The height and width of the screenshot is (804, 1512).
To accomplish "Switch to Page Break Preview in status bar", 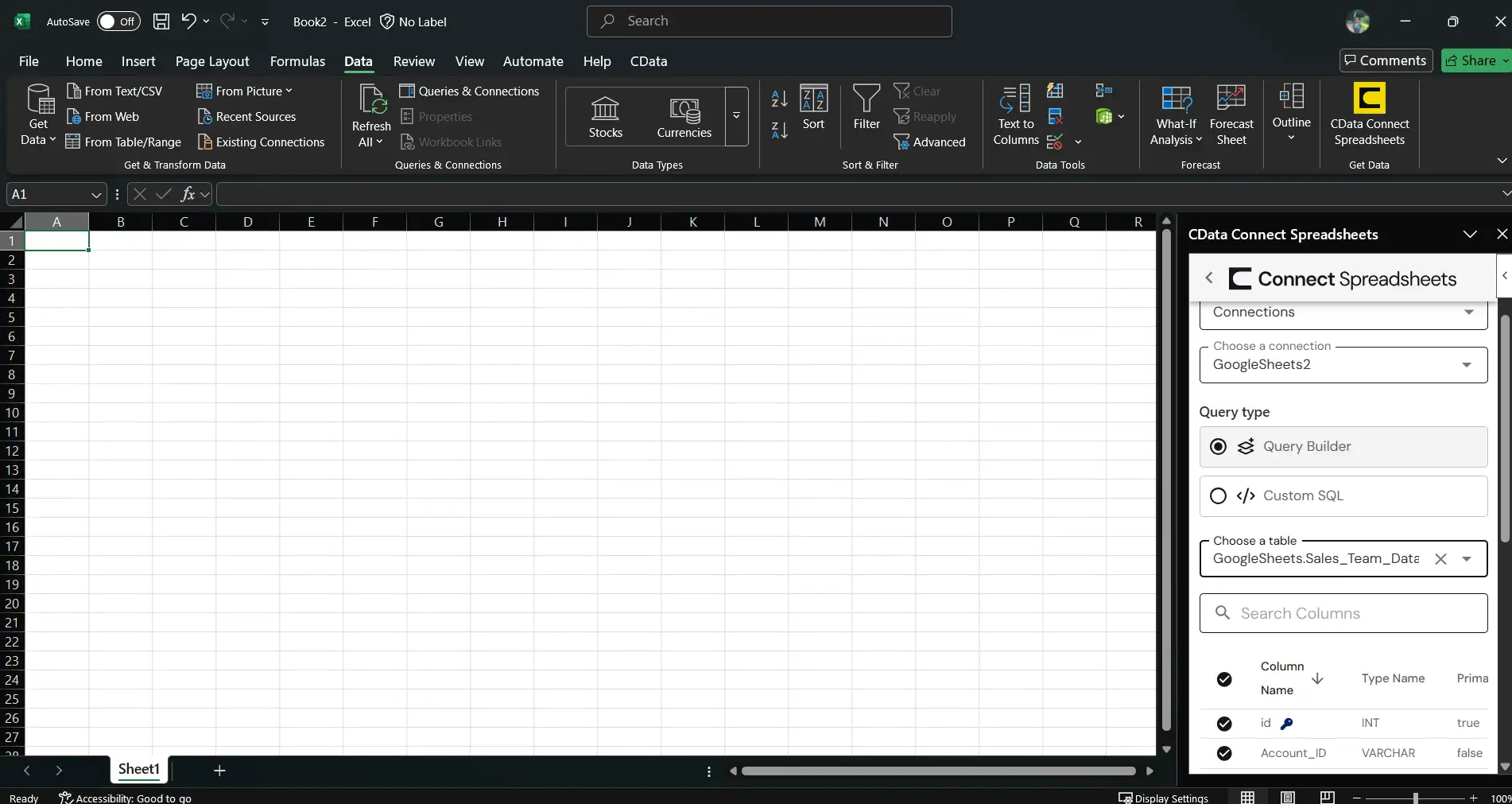I will (1327, 798).
